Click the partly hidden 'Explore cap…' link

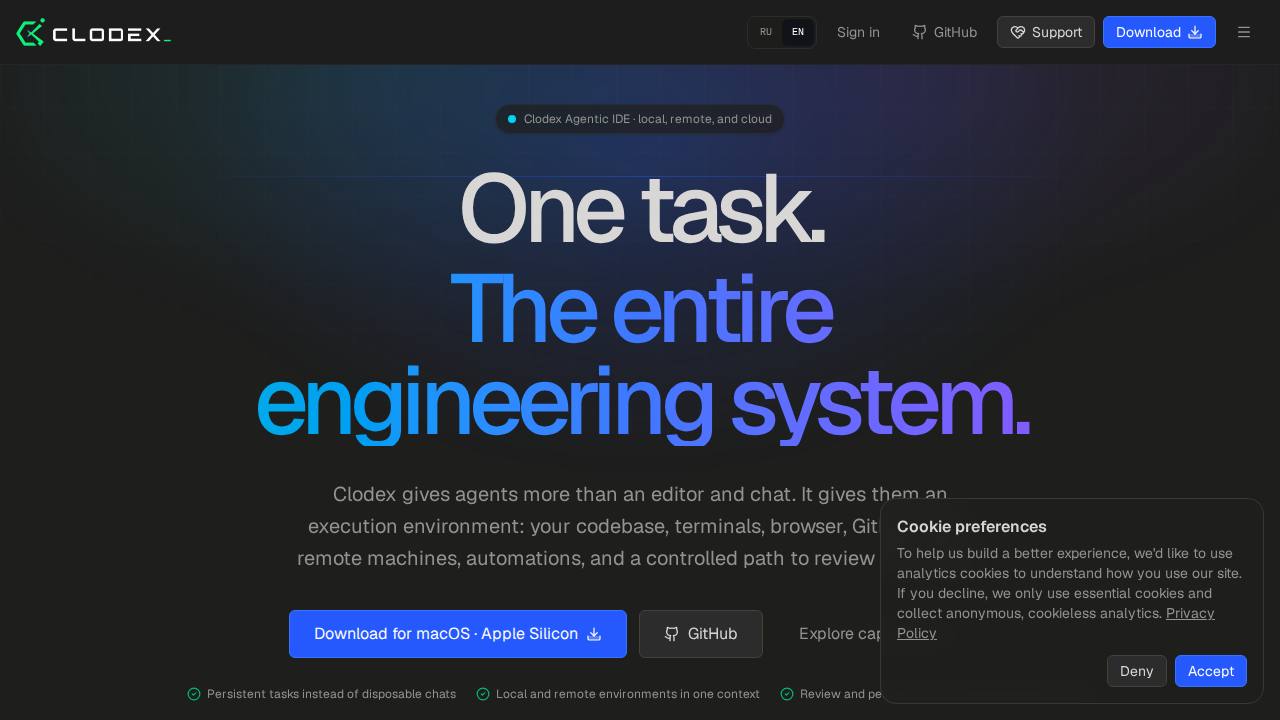[x=839, y=634]
